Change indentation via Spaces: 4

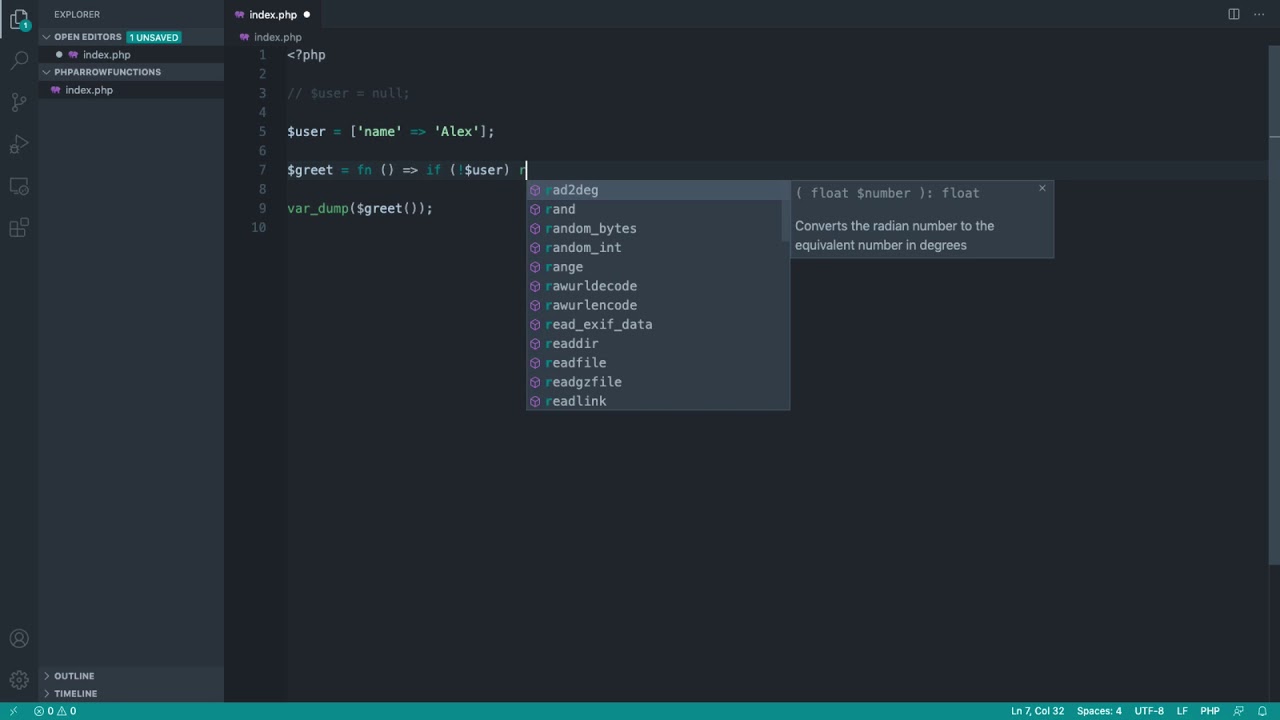(x=1099, y=711)
